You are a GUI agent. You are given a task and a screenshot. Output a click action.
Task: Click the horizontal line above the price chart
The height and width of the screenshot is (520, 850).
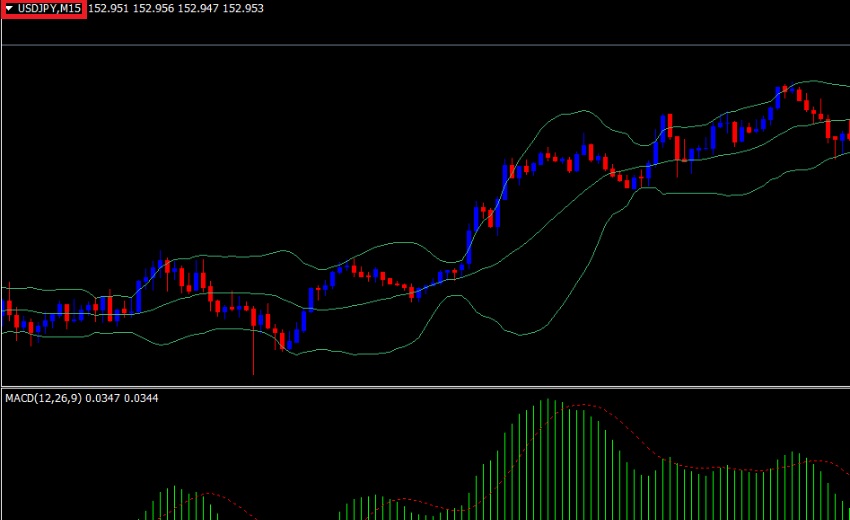(x=425, y=45)
